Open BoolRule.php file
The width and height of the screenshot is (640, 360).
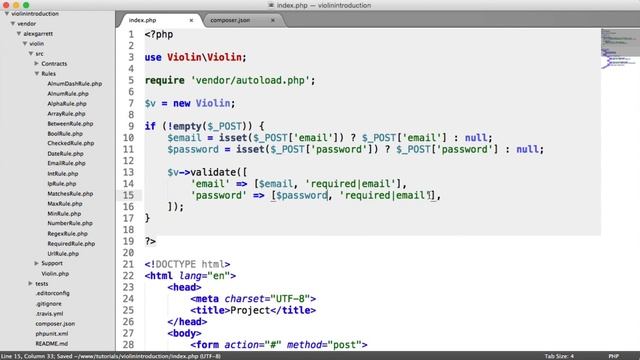(x=65, y=133)
